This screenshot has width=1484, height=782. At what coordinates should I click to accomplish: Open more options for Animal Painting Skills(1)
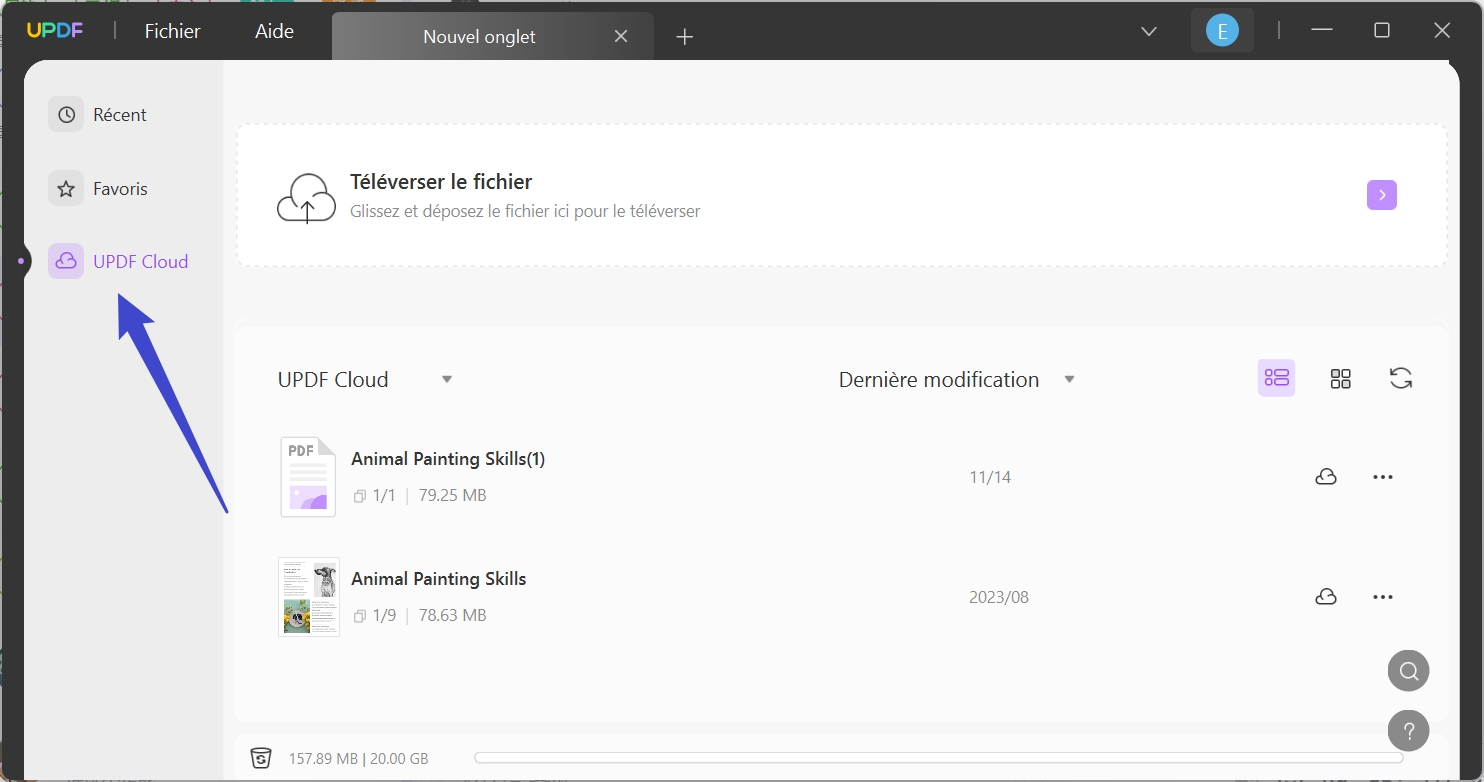pos(1383,477)
